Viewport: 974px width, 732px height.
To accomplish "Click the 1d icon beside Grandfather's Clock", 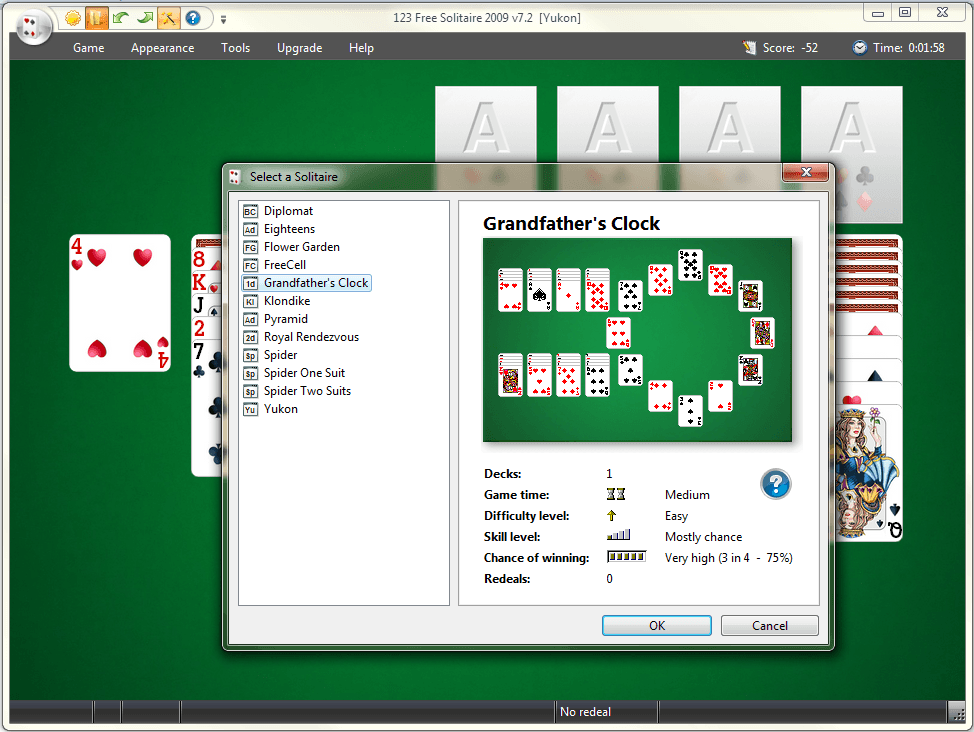I will [x=250, y=284].
